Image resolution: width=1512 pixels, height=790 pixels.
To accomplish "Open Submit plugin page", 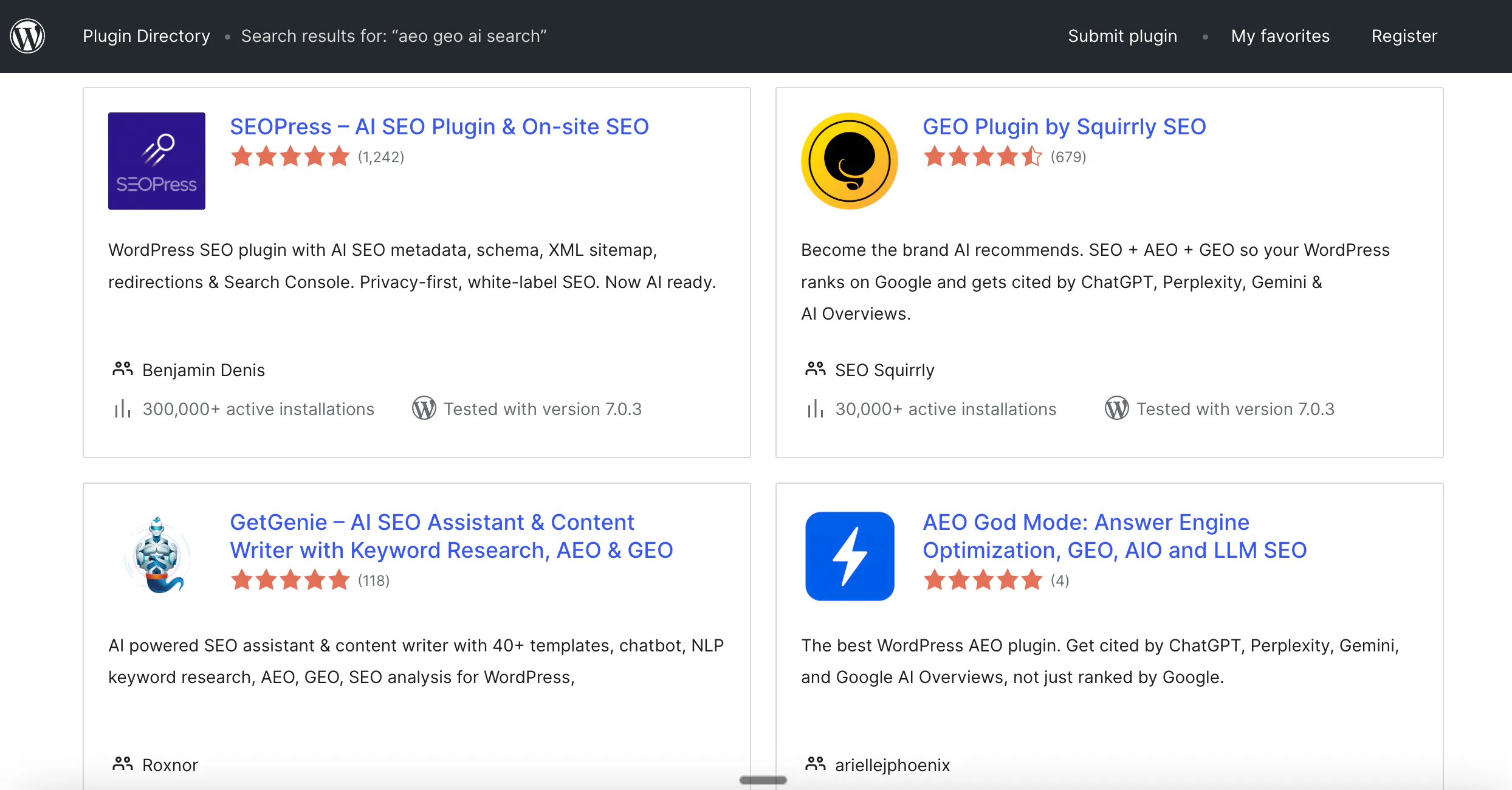I will [1122, 36].
